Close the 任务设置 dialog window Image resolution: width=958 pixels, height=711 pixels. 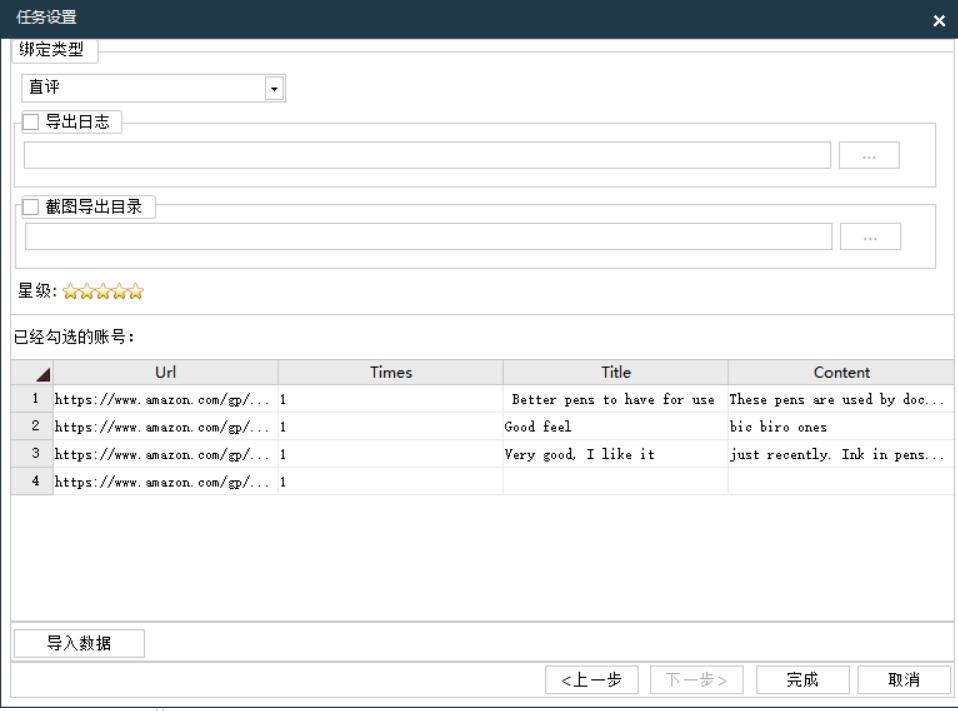point(938,20)
